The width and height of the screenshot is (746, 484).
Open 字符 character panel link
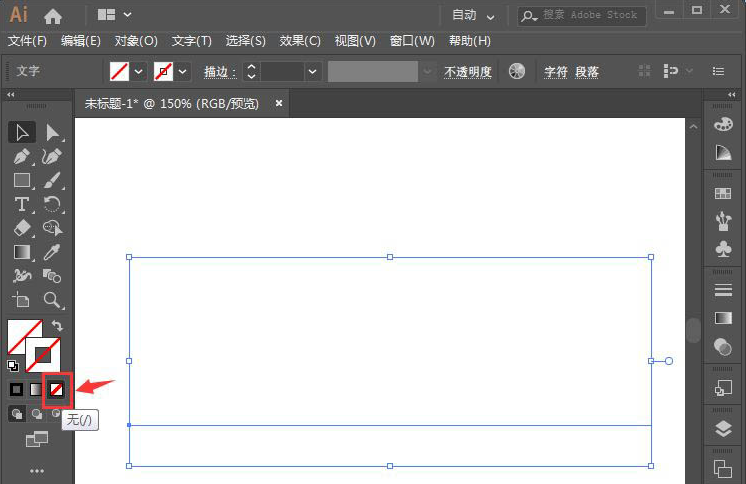tap(556, 72)
